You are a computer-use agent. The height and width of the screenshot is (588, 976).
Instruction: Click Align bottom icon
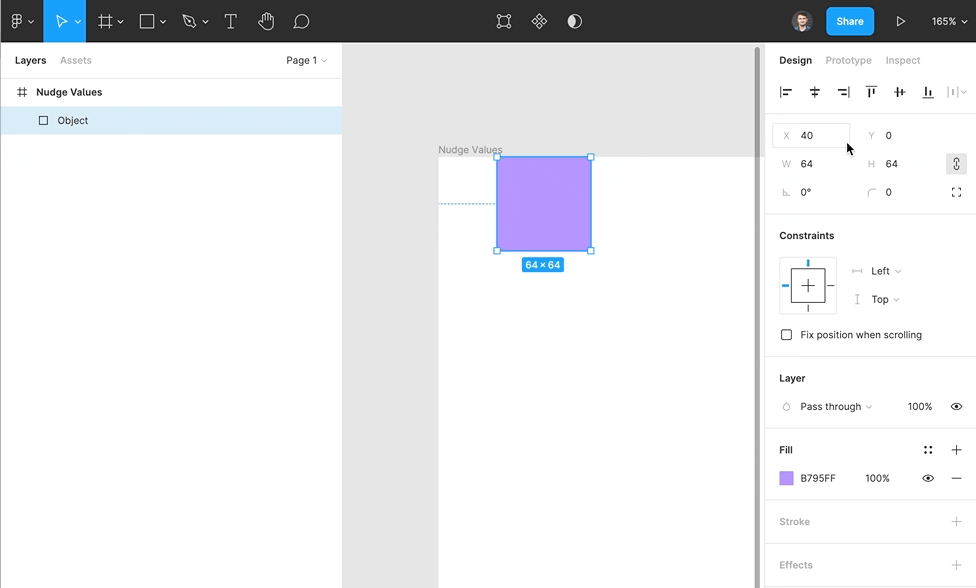pyautogui.click(x=927, y=92)
